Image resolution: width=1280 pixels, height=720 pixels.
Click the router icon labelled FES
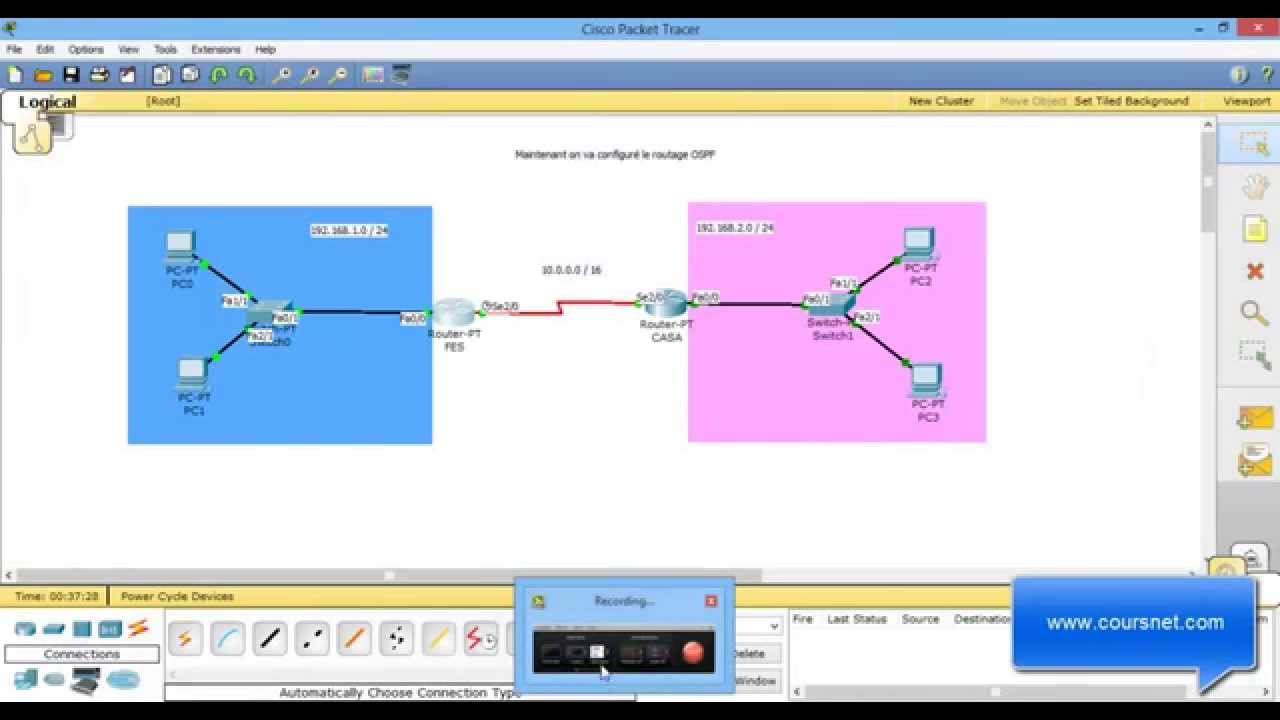click(x=454, y=312)
